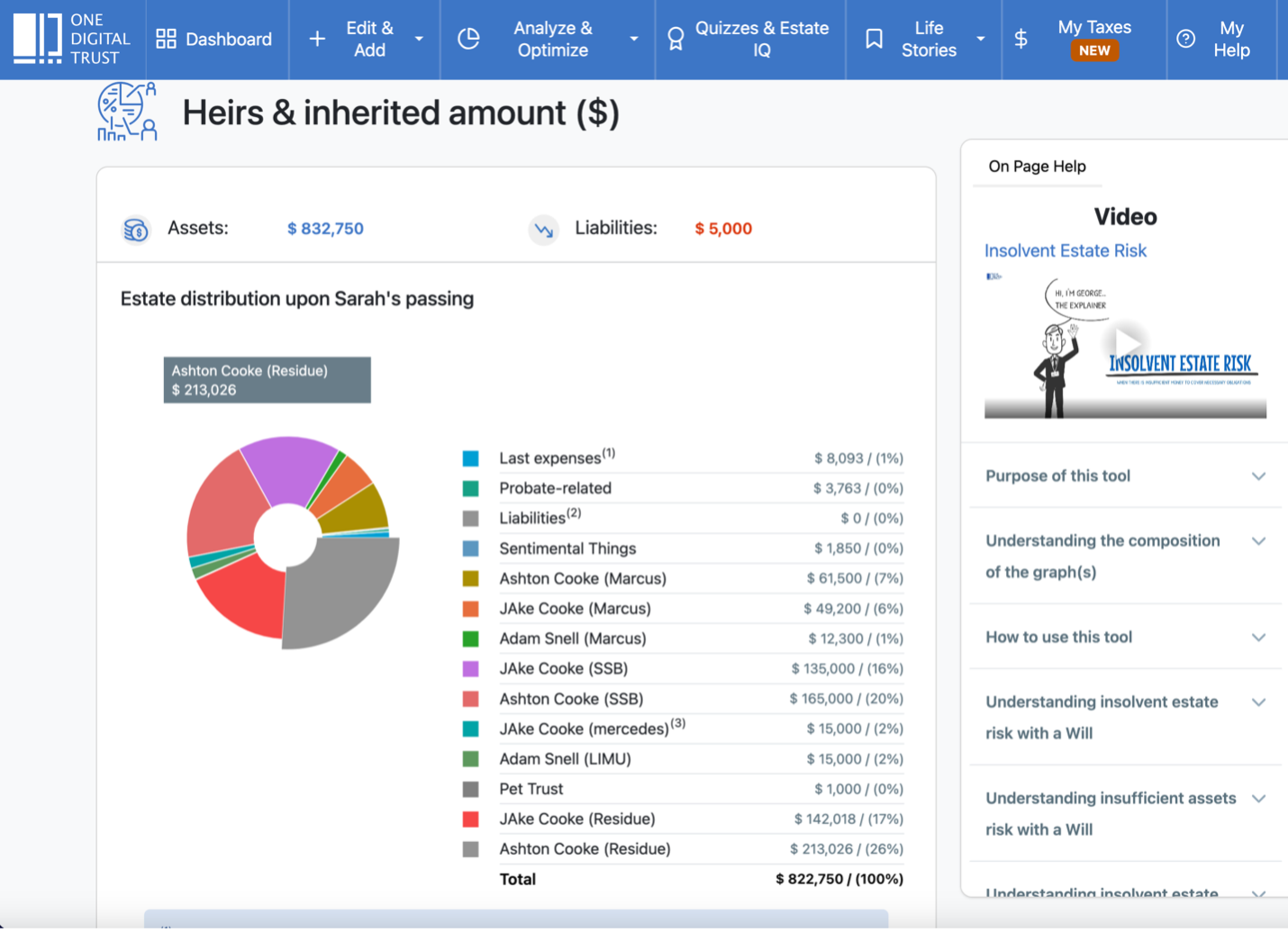
Task: Click the plus icon beside Edit & Add
Action: pyautogui.click(x=317, y=39)
